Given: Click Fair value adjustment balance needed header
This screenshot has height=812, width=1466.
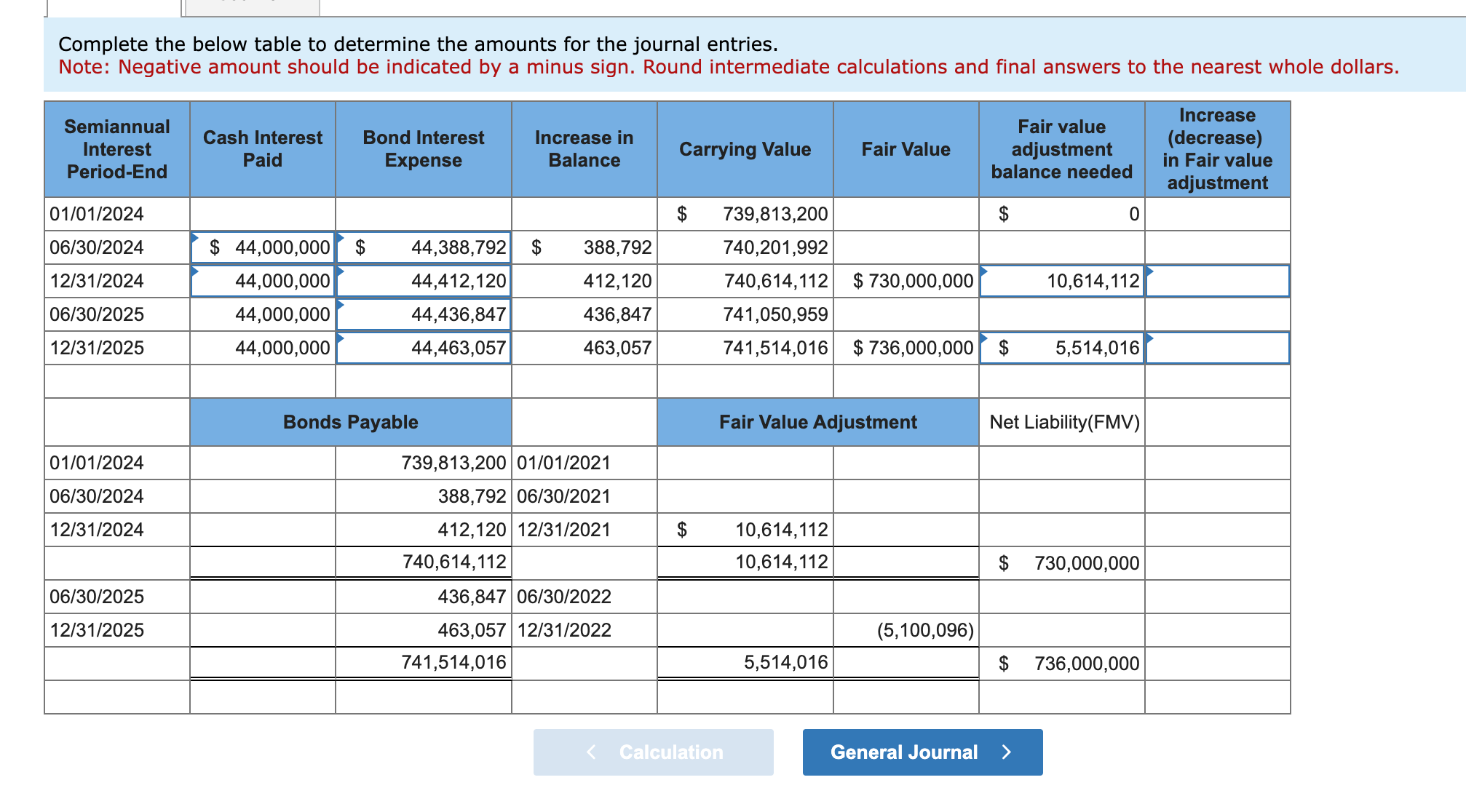Looking at the screenshot, I should tap(1062, 149).
